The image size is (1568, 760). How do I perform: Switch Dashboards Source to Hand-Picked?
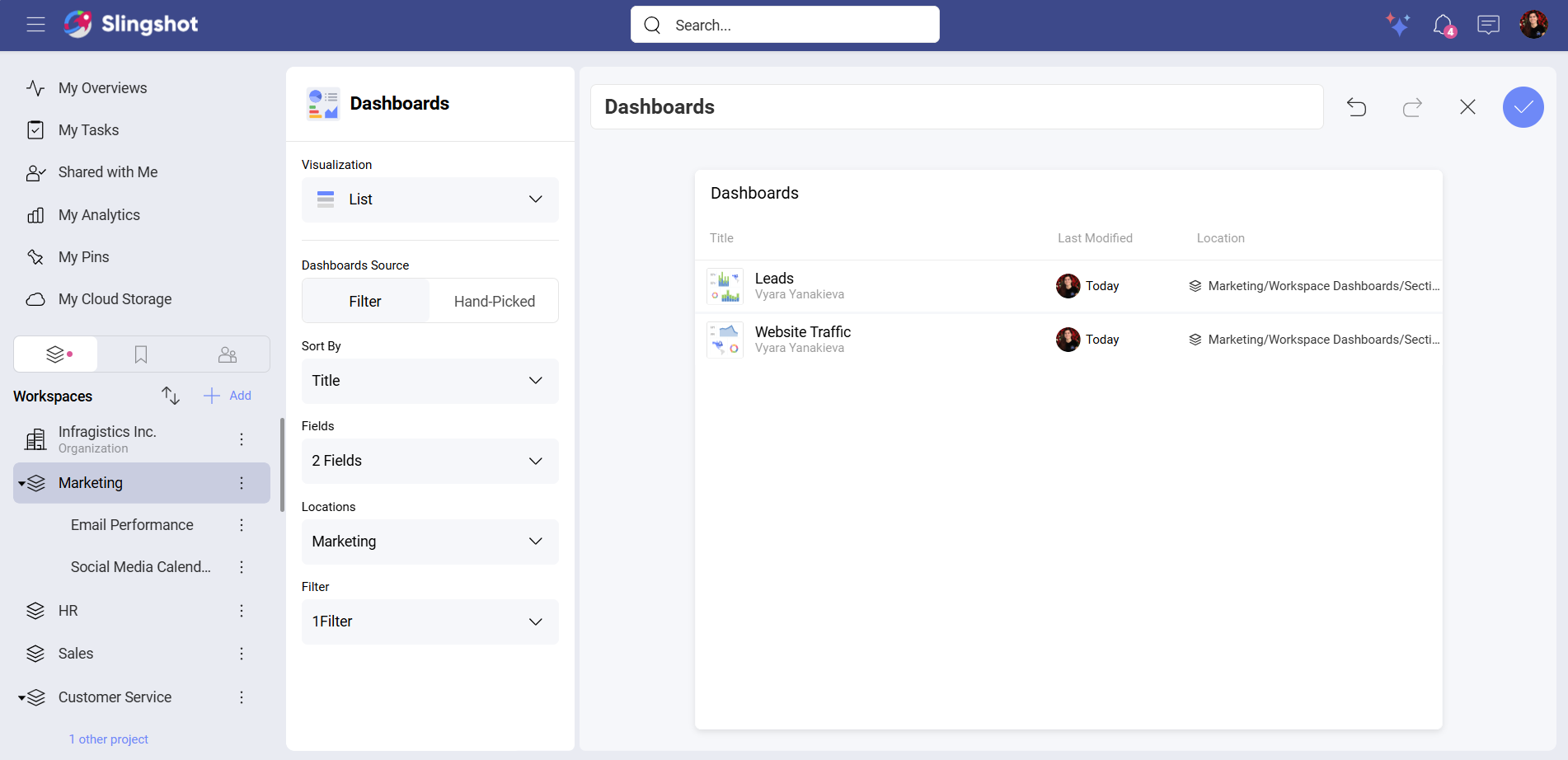(x=493, y=301)
